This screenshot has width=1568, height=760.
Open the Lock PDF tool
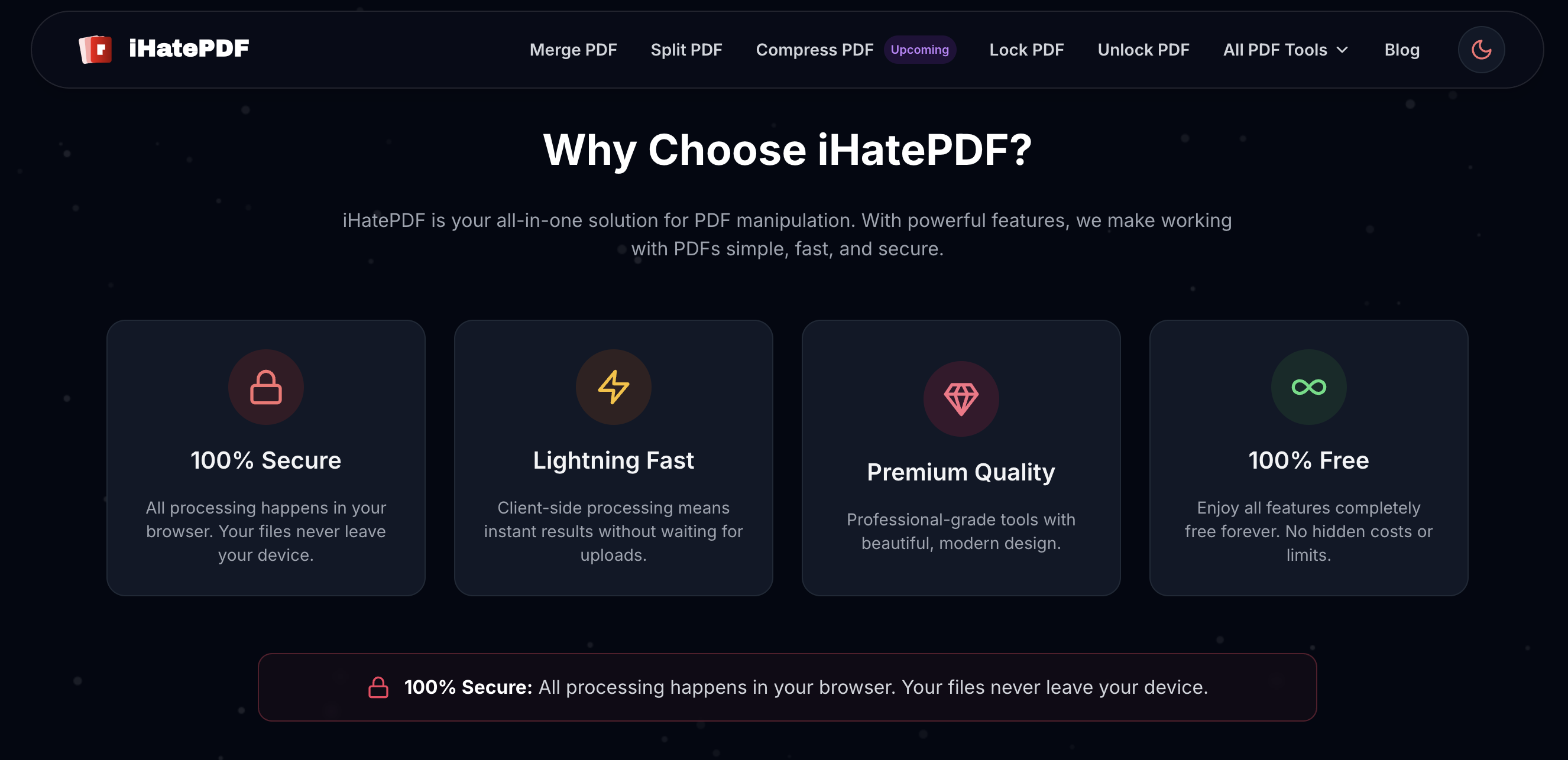1026,49
